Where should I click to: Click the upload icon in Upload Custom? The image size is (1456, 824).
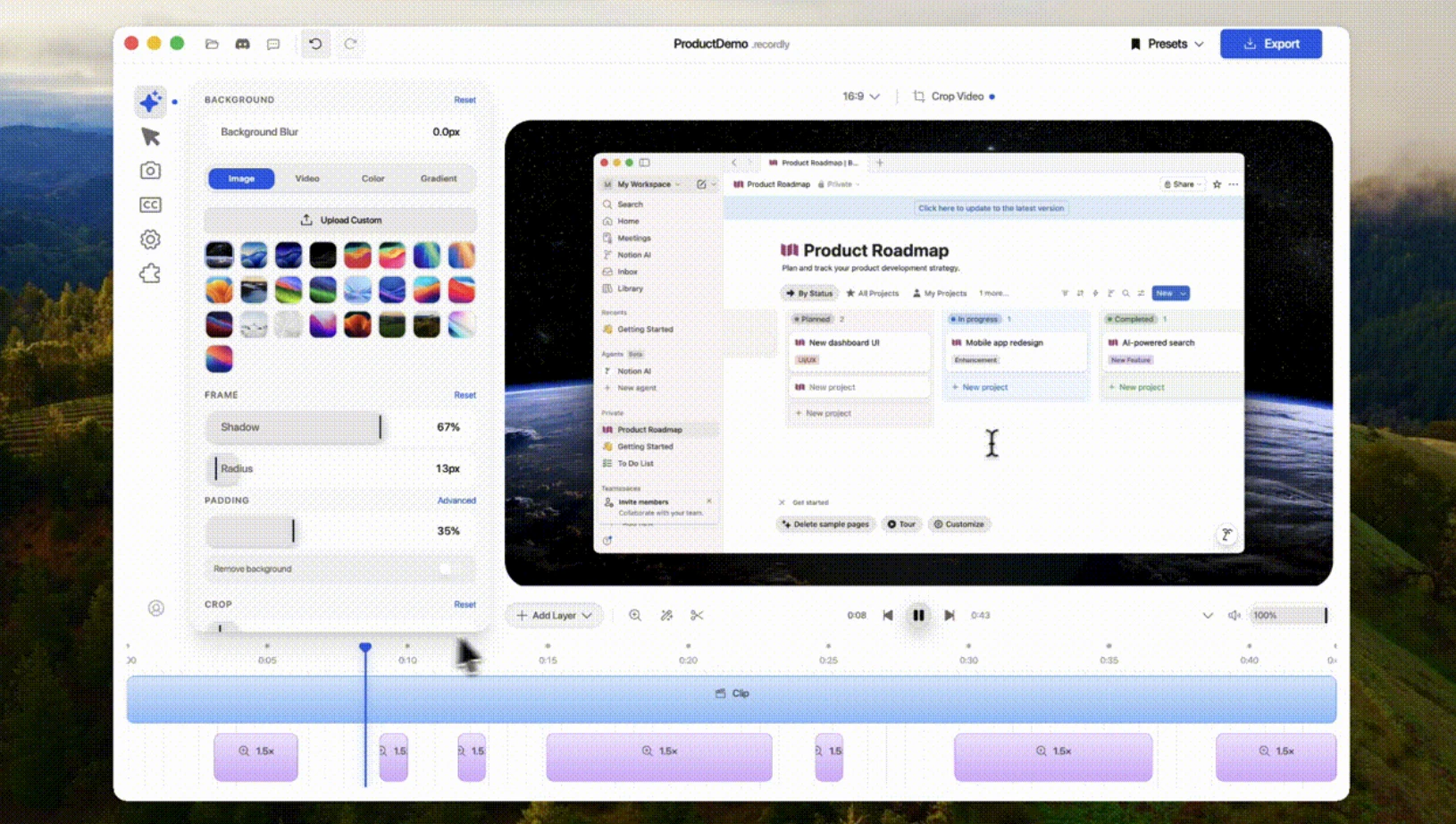(306, 220)
